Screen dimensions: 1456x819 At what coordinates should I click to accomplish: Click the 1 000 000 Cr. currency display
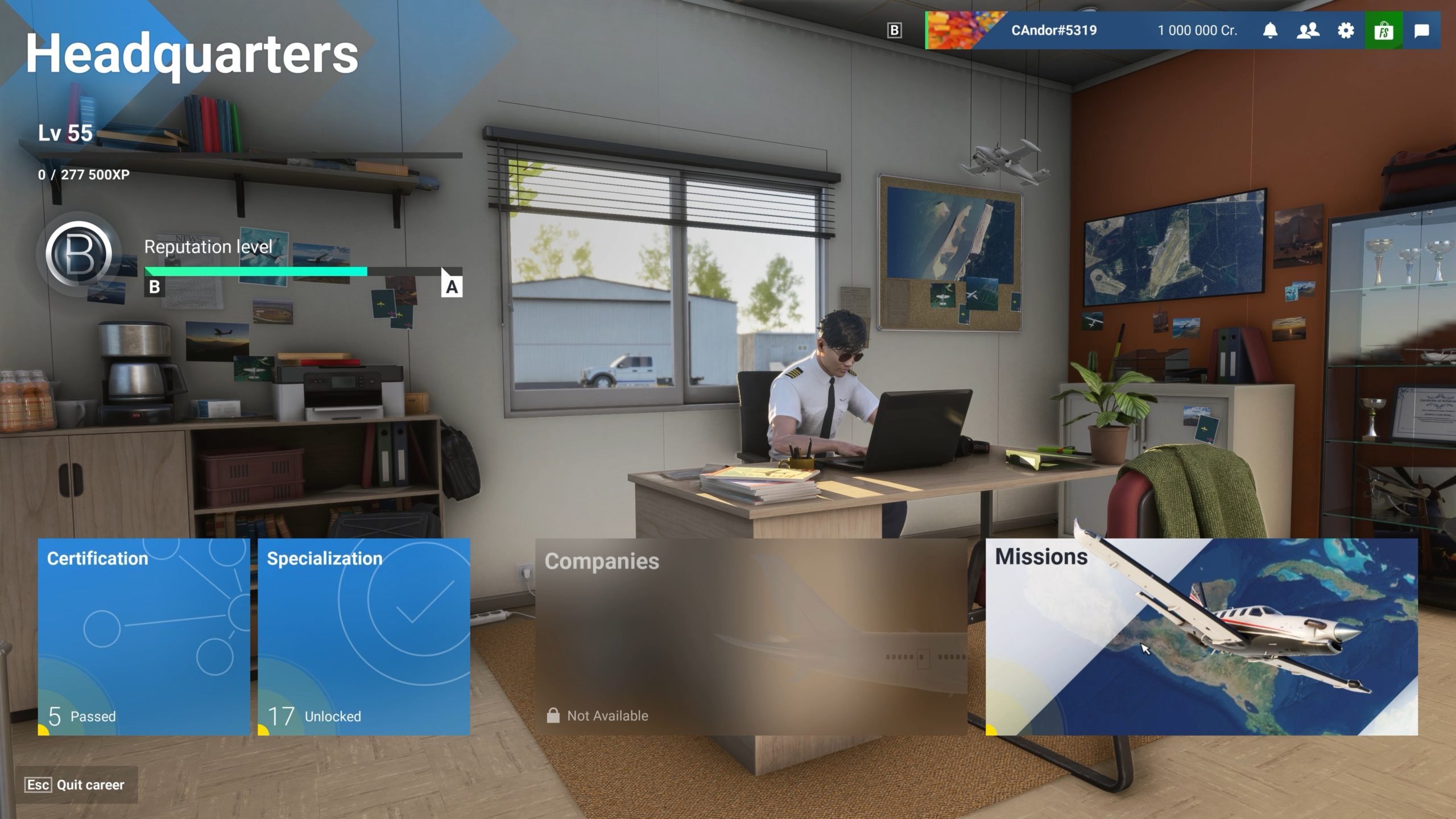[1196, 30]
